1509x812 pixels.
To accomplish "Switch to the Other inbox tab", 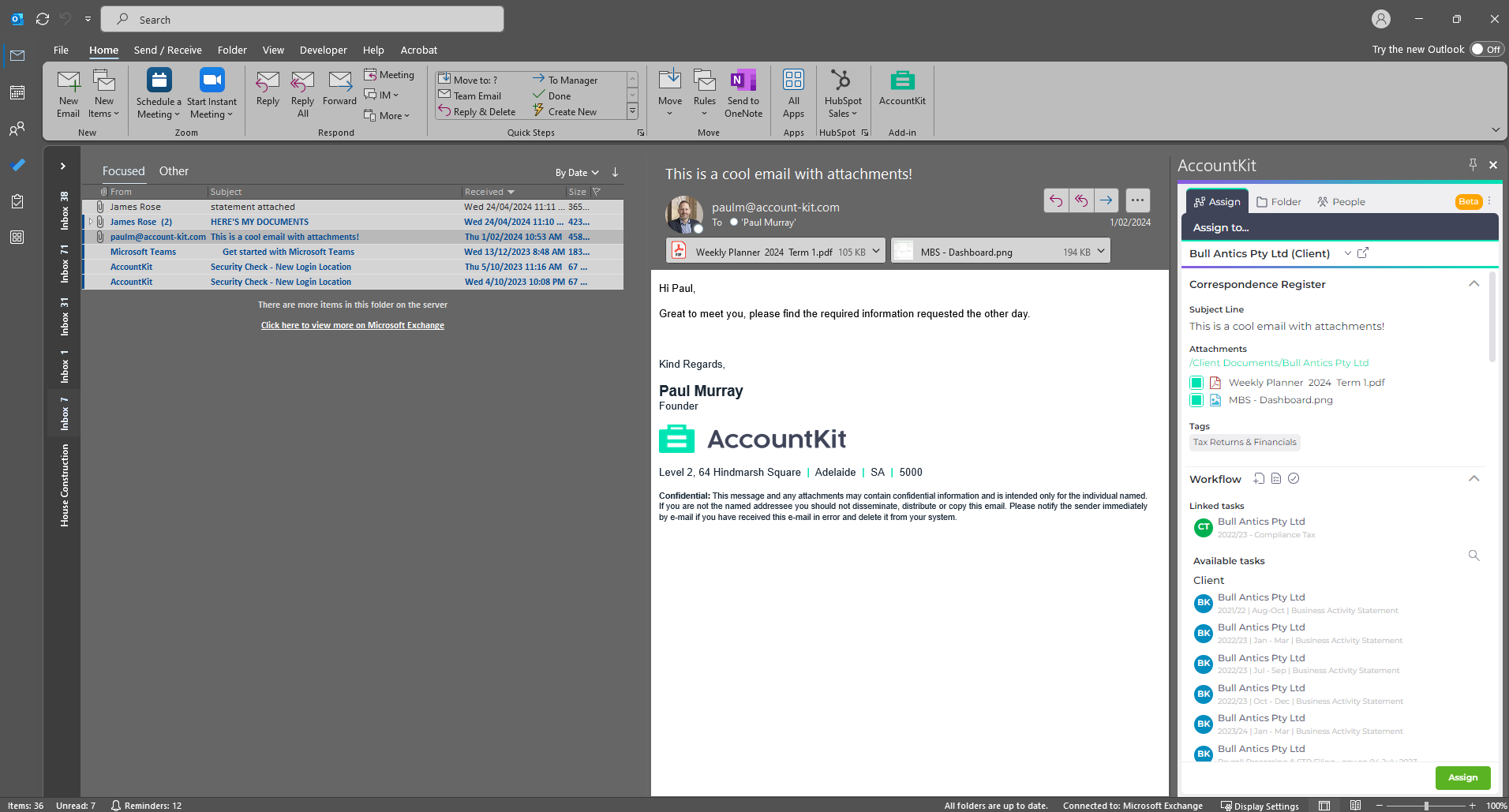I will tap(174, 171).
